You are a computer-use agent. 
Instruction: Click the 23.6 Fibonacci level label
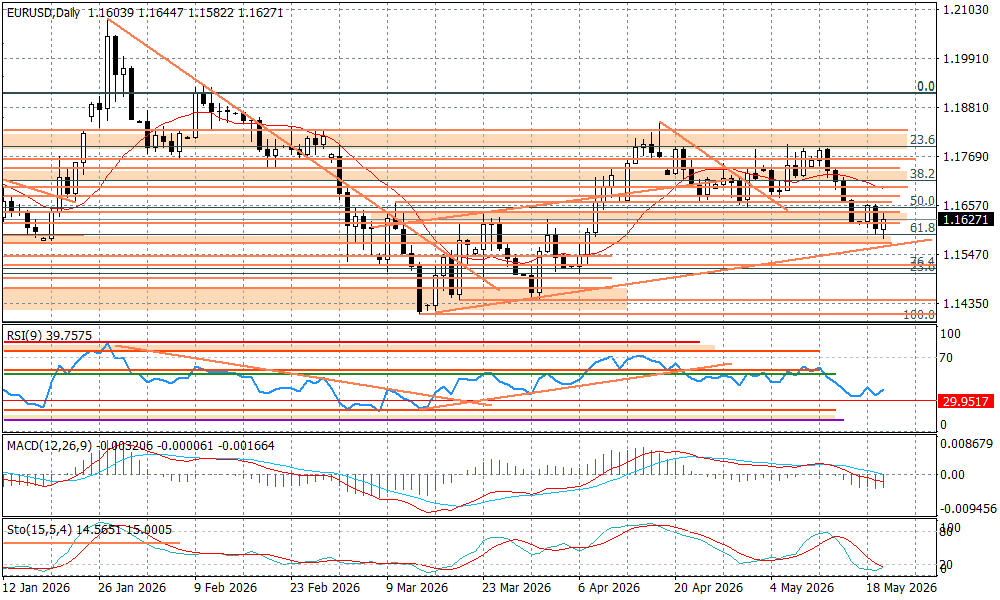922,140
